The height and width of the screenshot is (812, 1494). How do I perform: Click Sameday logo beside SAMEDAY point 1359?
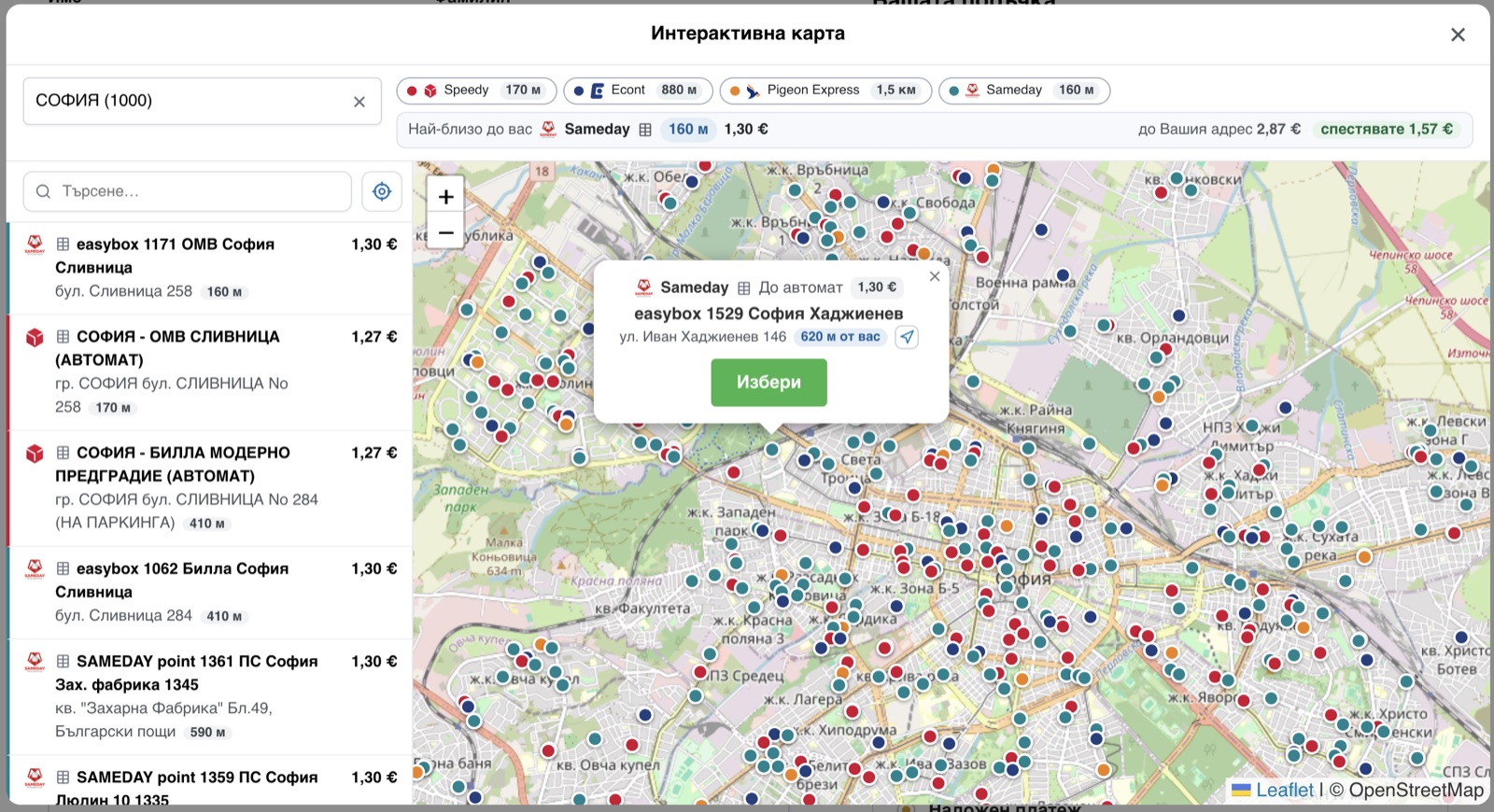tap(35, 777)
